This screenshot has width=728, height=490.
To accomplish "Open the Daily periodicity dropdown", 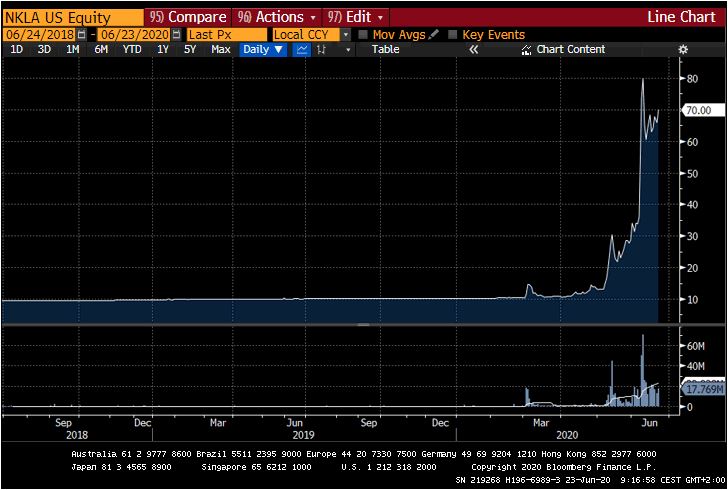I will 263,49.
